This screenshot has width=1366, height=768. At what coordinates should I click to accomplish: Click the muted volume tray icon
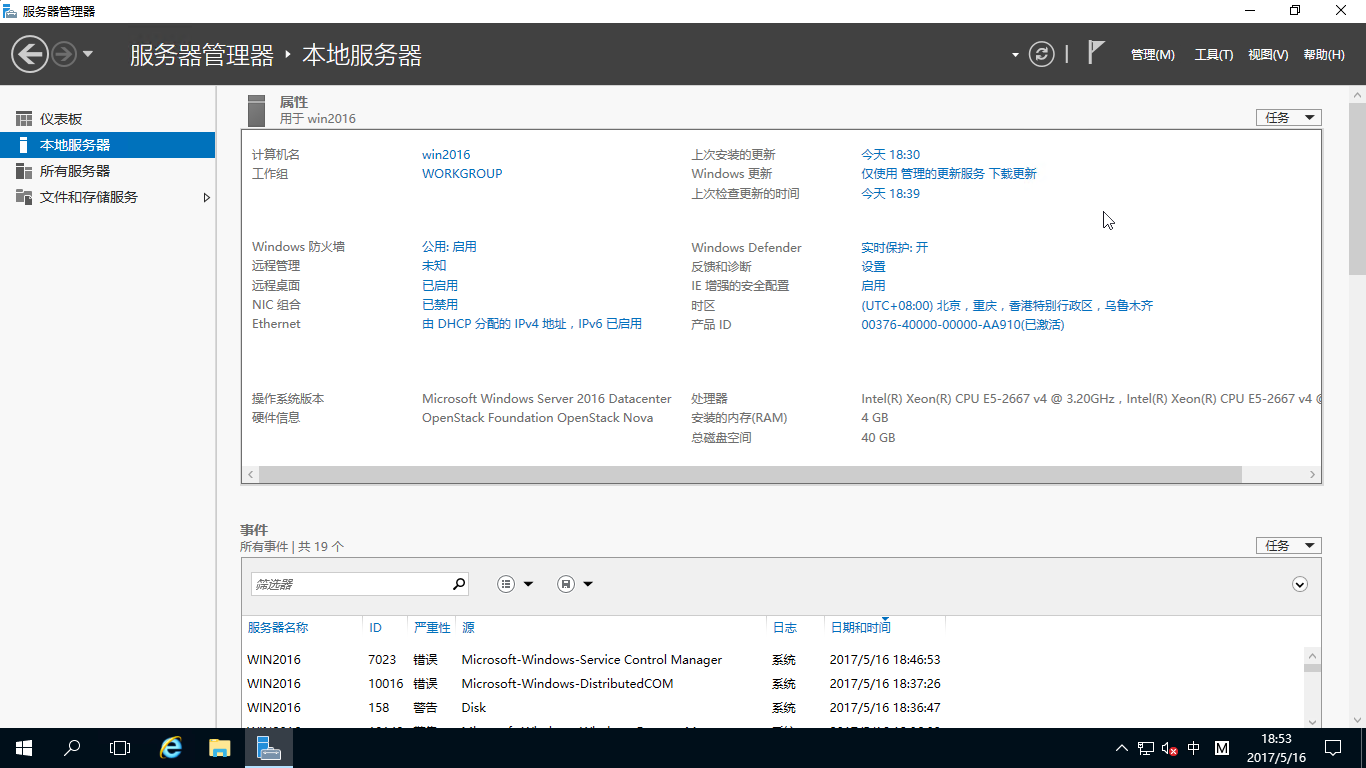(x=1169, y=748)
